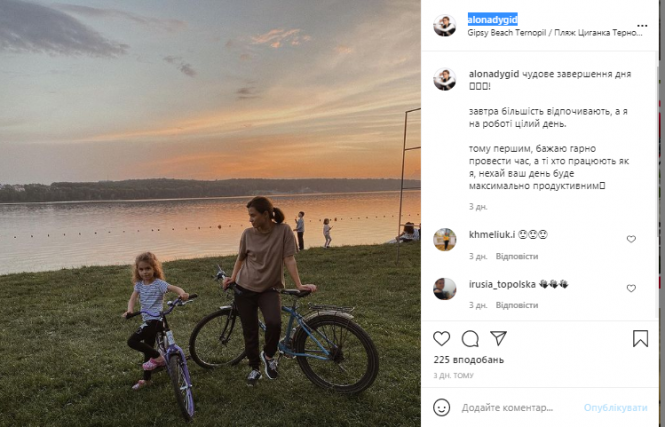
Task: Open the emoji picker smiley icon
Action: tap(442, 408)
